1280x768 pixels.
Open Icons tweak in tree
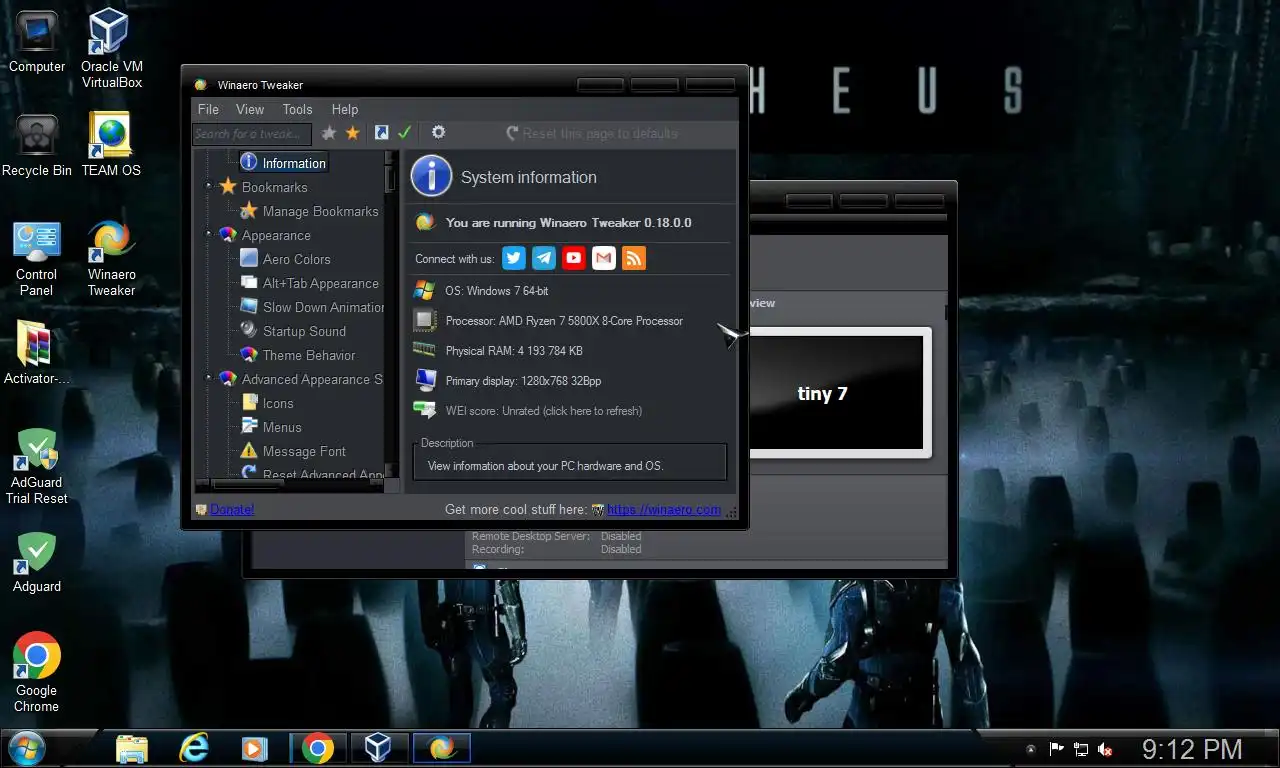point(278,403)
